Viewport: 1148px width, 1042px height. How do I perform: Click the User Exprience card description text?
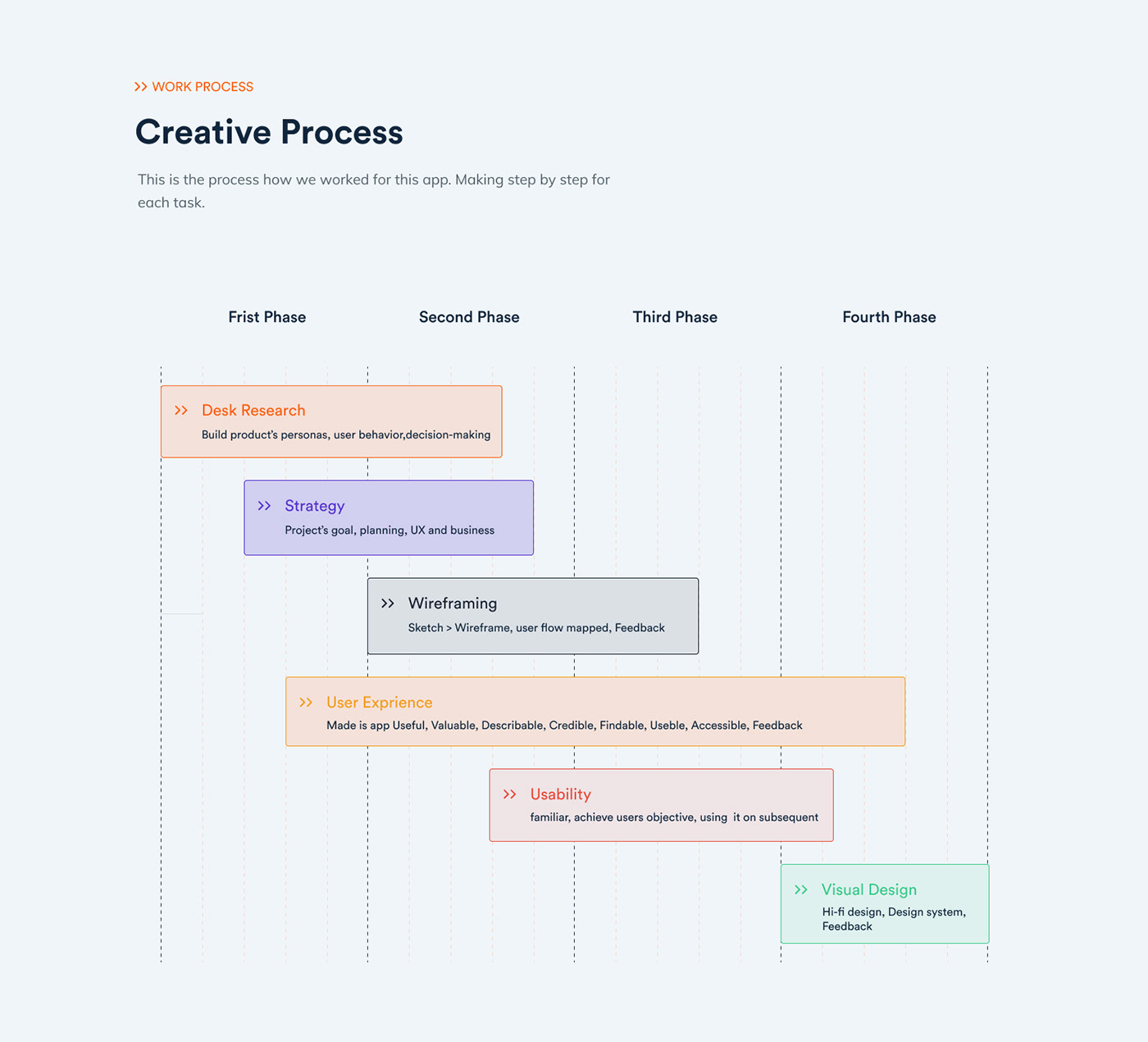(x=564, y=726)
